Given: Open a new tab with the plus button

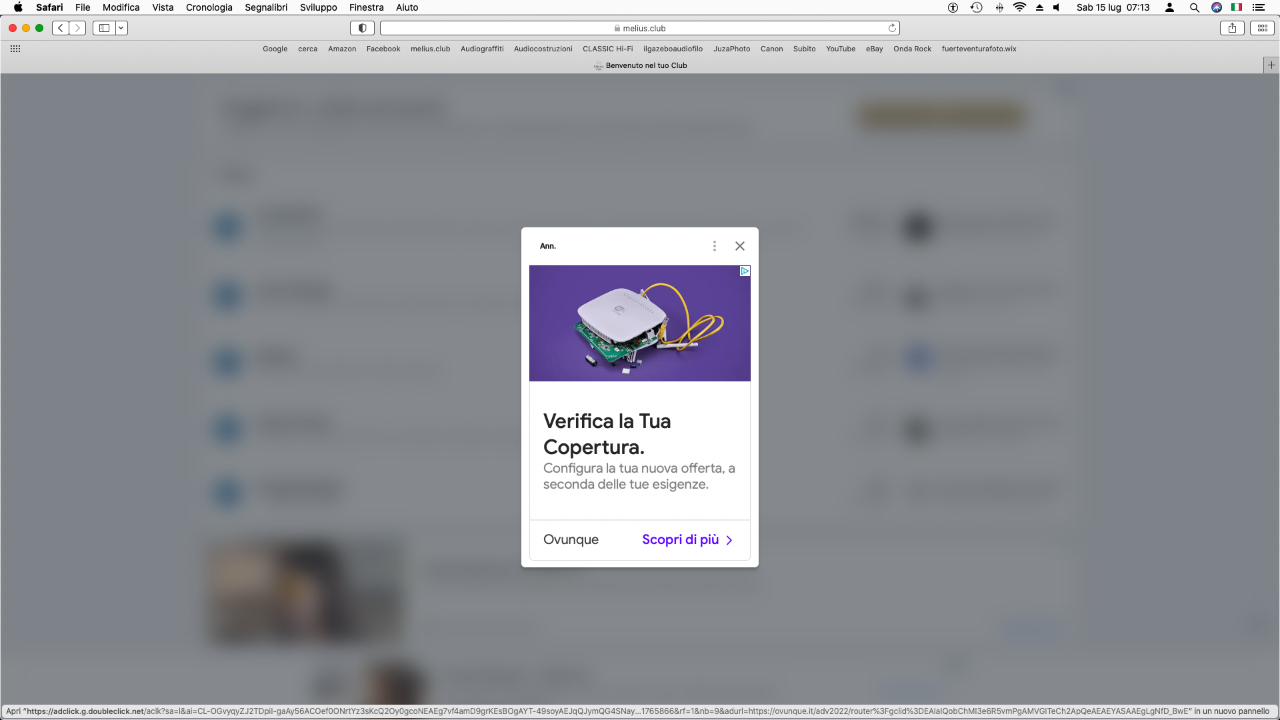Looking at the screenshot, I should 1271,65.
